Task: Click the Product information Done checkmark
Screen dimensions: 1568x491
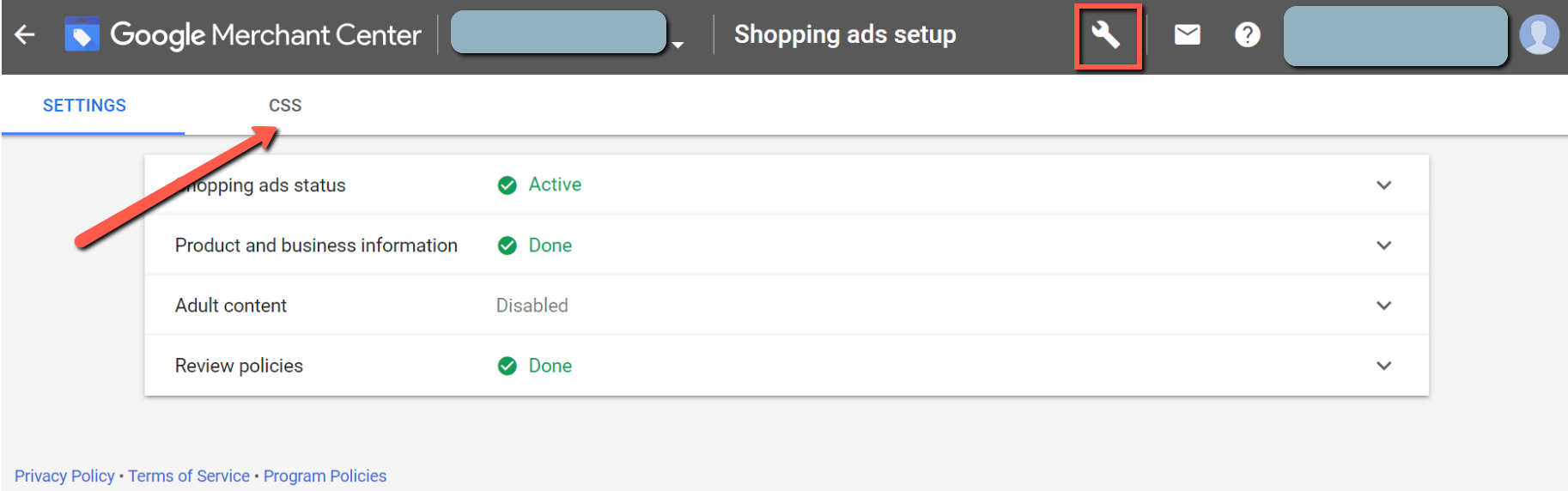Action: tap(507, 245)
